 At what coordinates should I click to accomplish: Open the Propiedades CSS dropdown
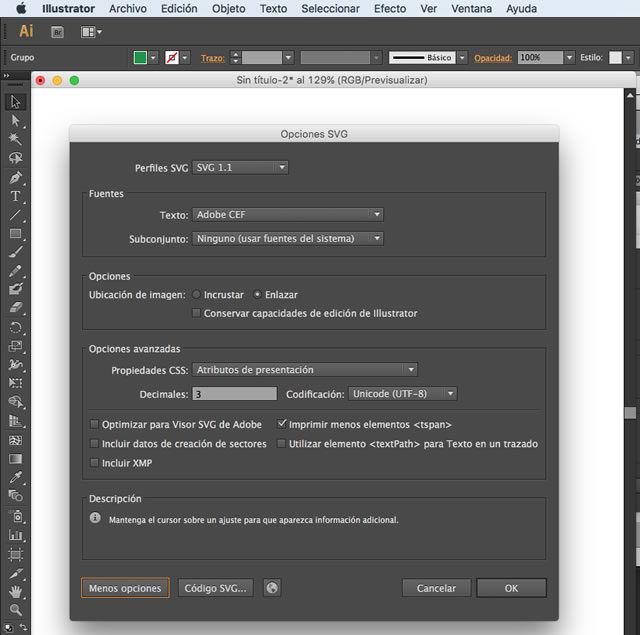click(304, 370)
